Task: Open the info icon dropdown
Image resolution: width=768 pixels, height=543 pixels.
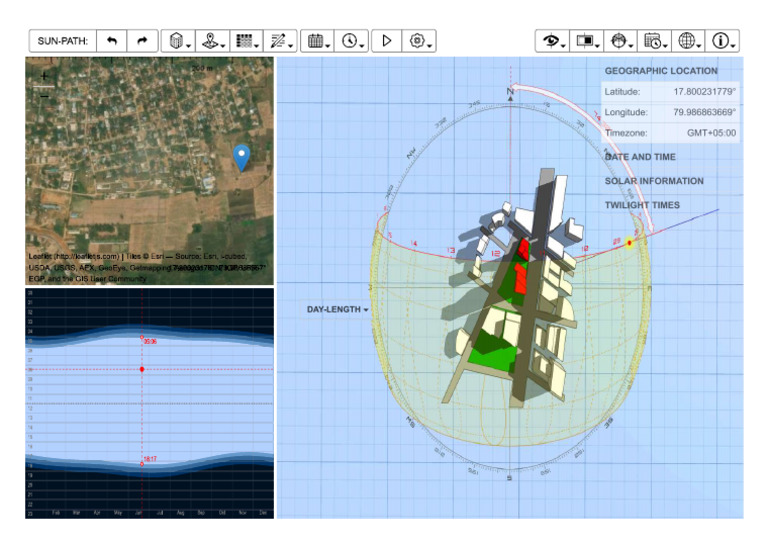Action: (x=723, y=41)
